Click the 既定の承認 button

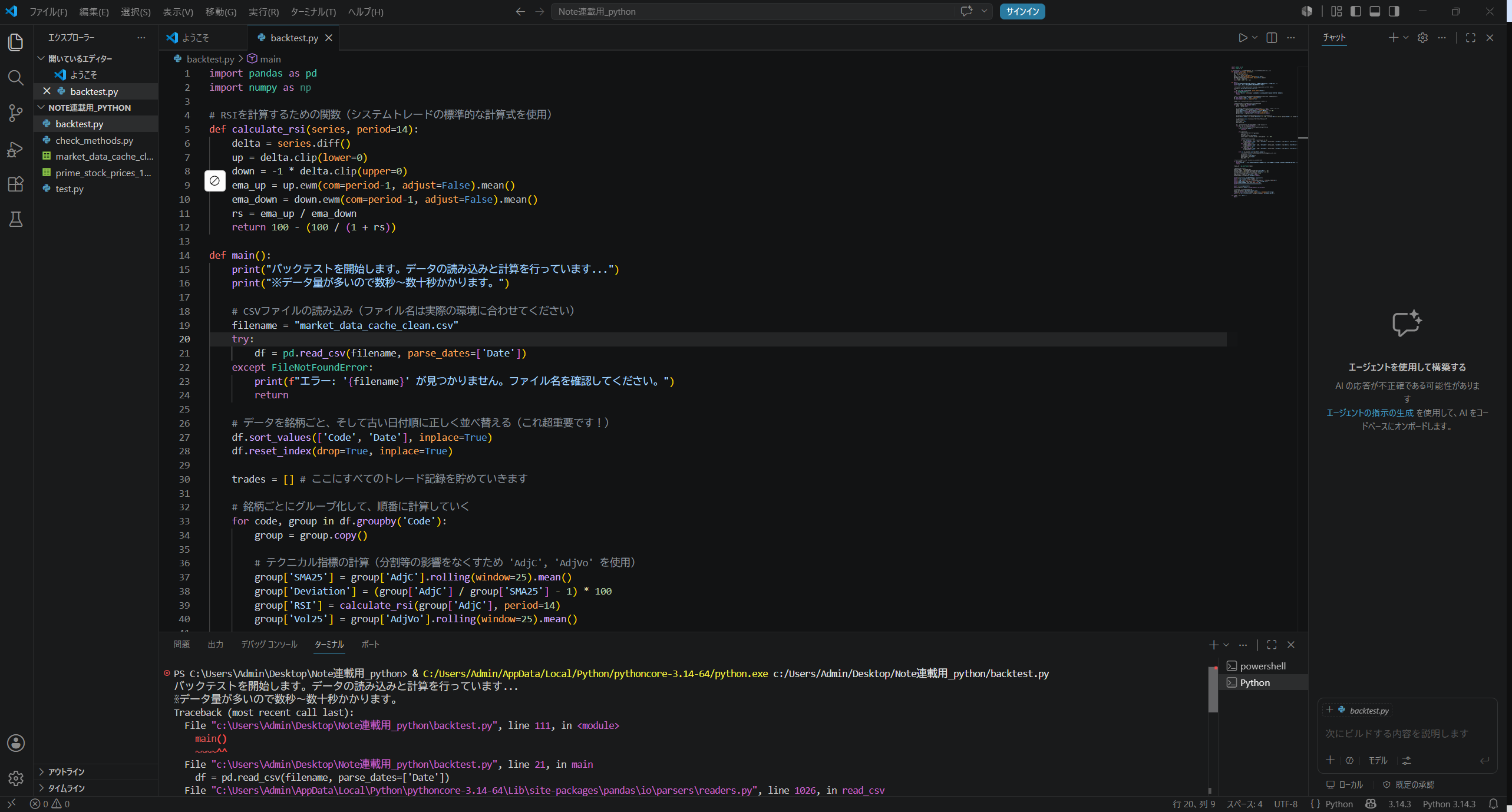click(x=1408, y=785)
